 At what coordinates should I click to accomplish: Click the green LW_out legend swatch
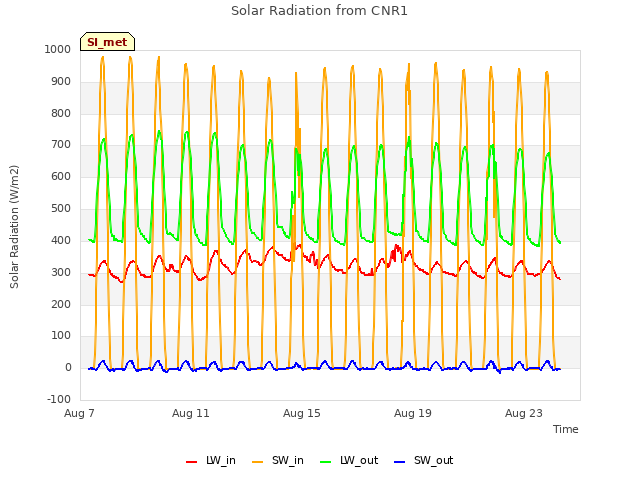(x=326, y=462)
